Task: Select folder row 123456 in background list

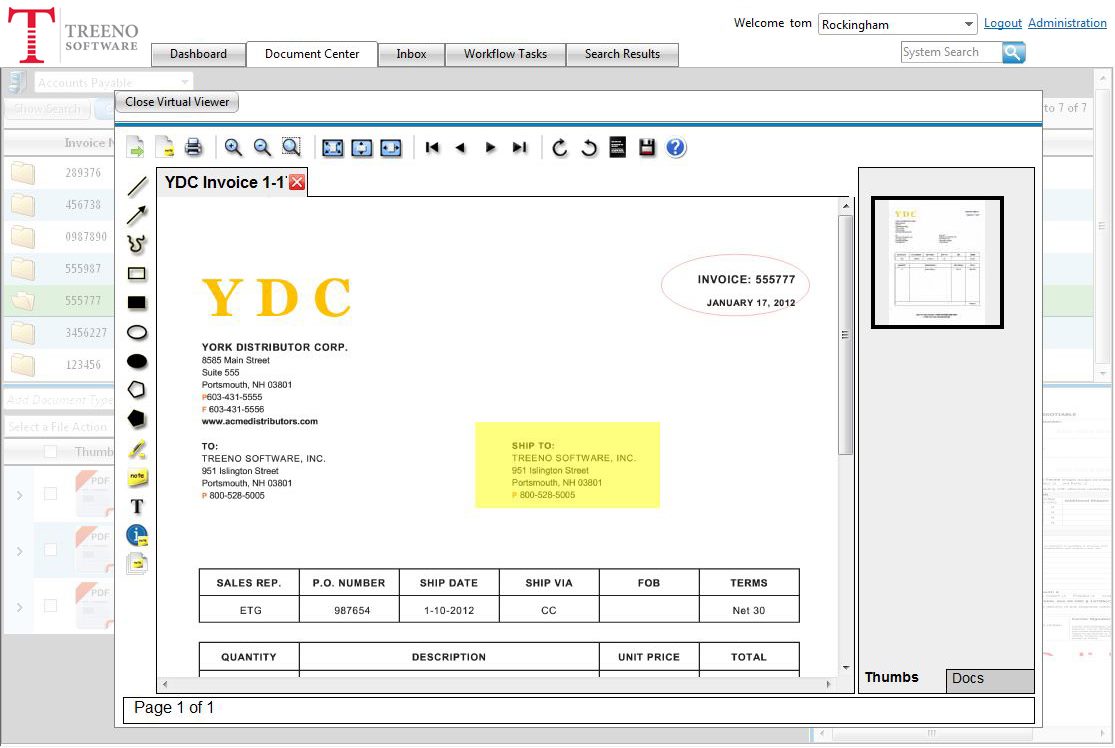Action: [60, 365]
